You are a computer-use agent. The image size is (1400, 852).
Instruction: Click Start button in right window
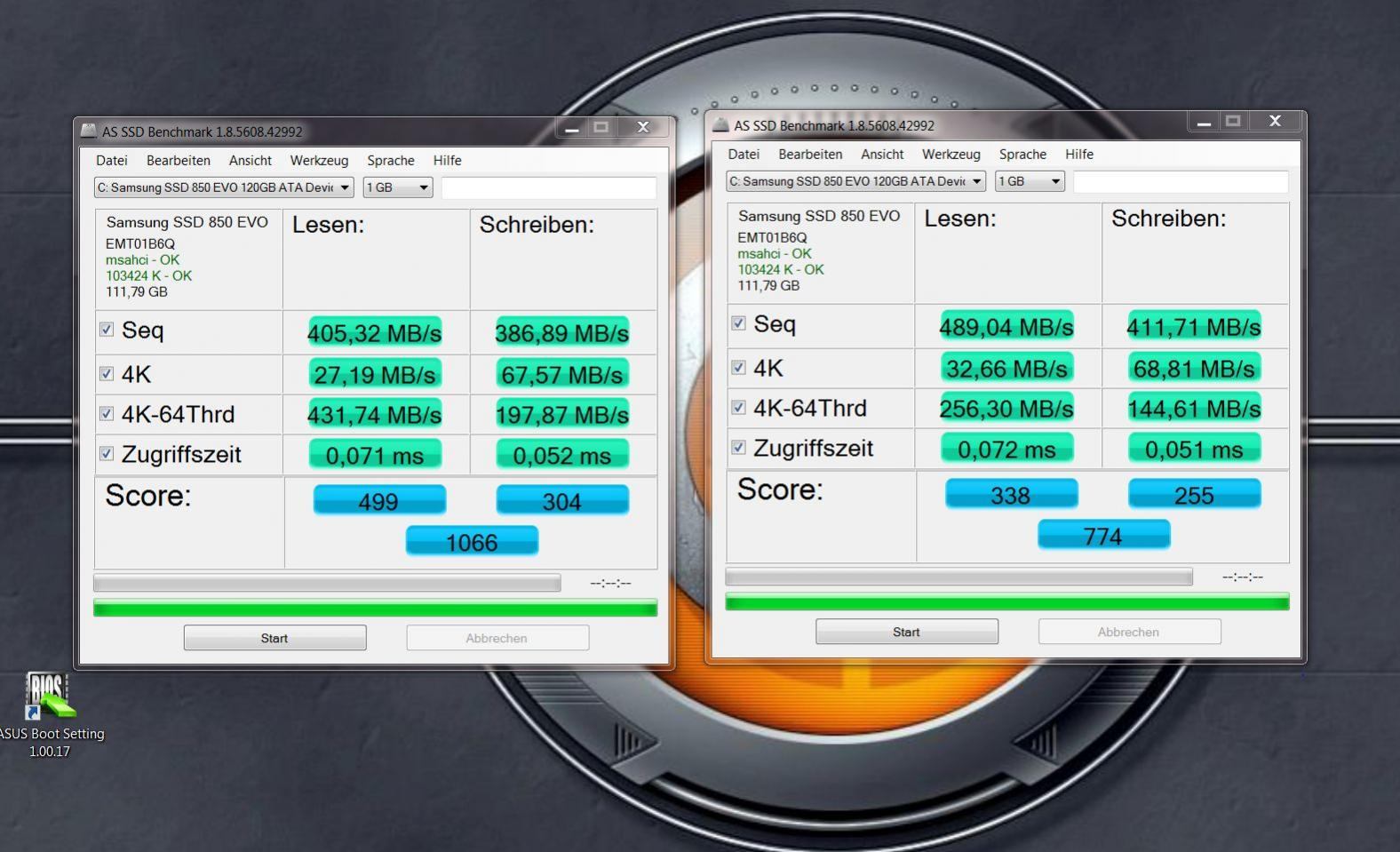click(907, 632)
